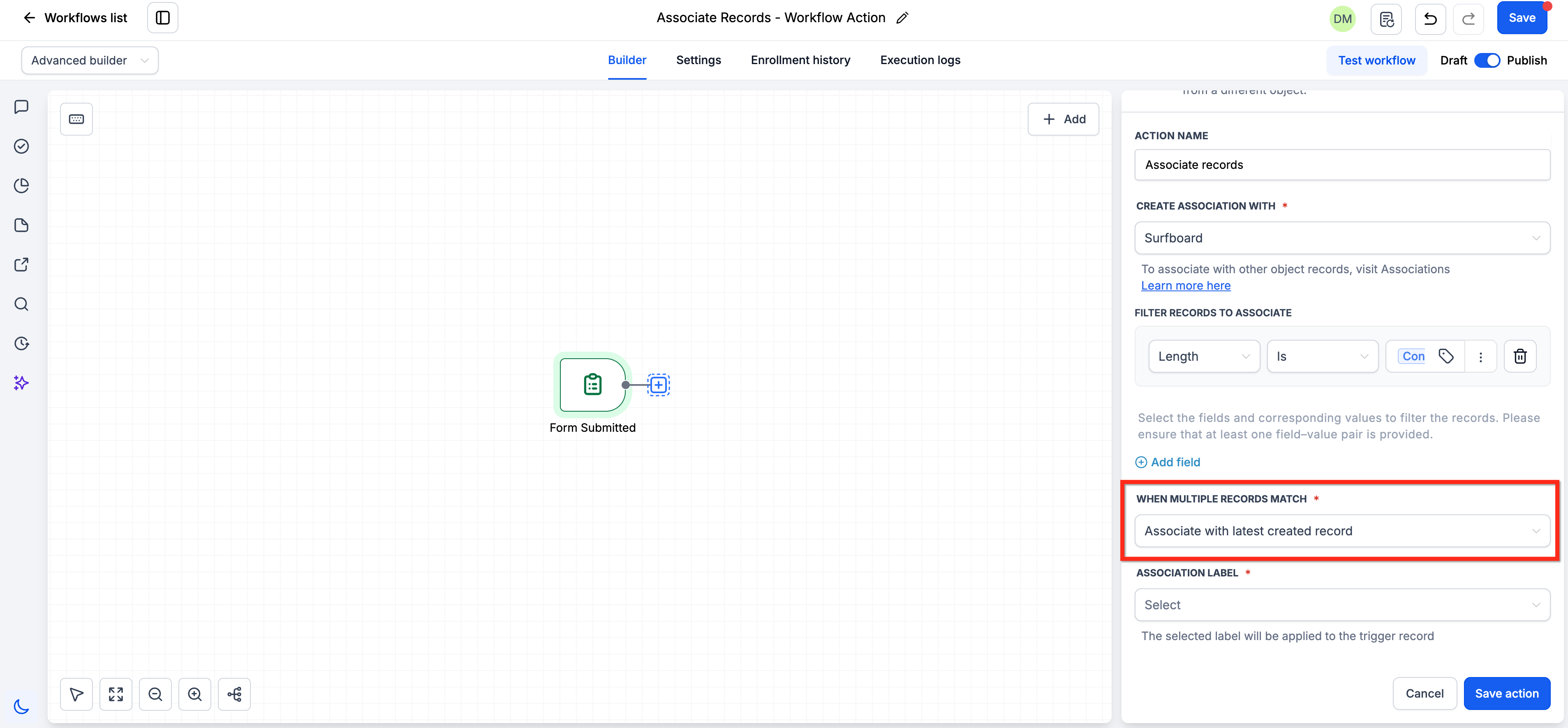Edit the workflow name with pencil icon

902,18
